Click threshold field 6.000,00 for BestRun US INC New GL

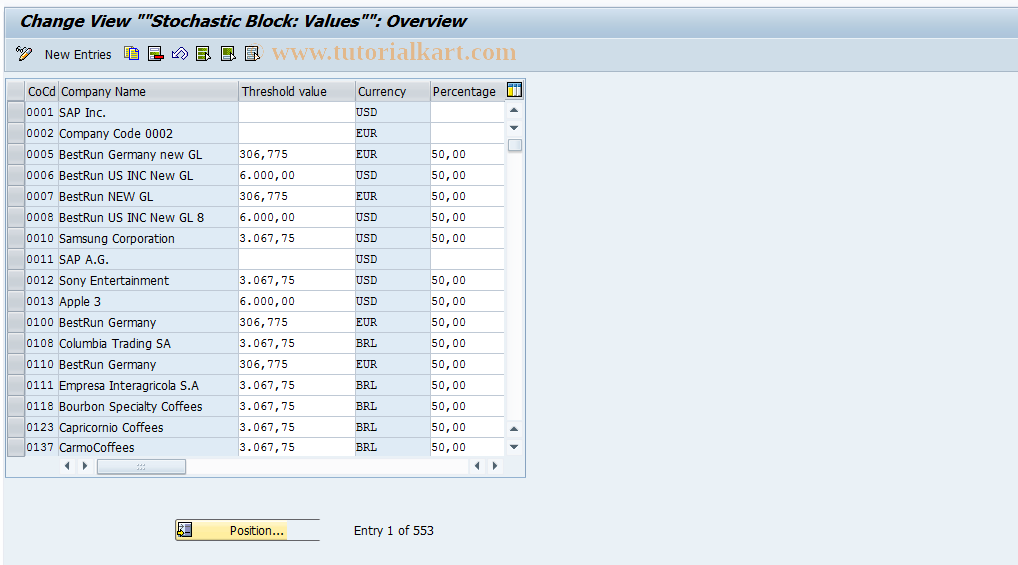(x=297, y=175)
